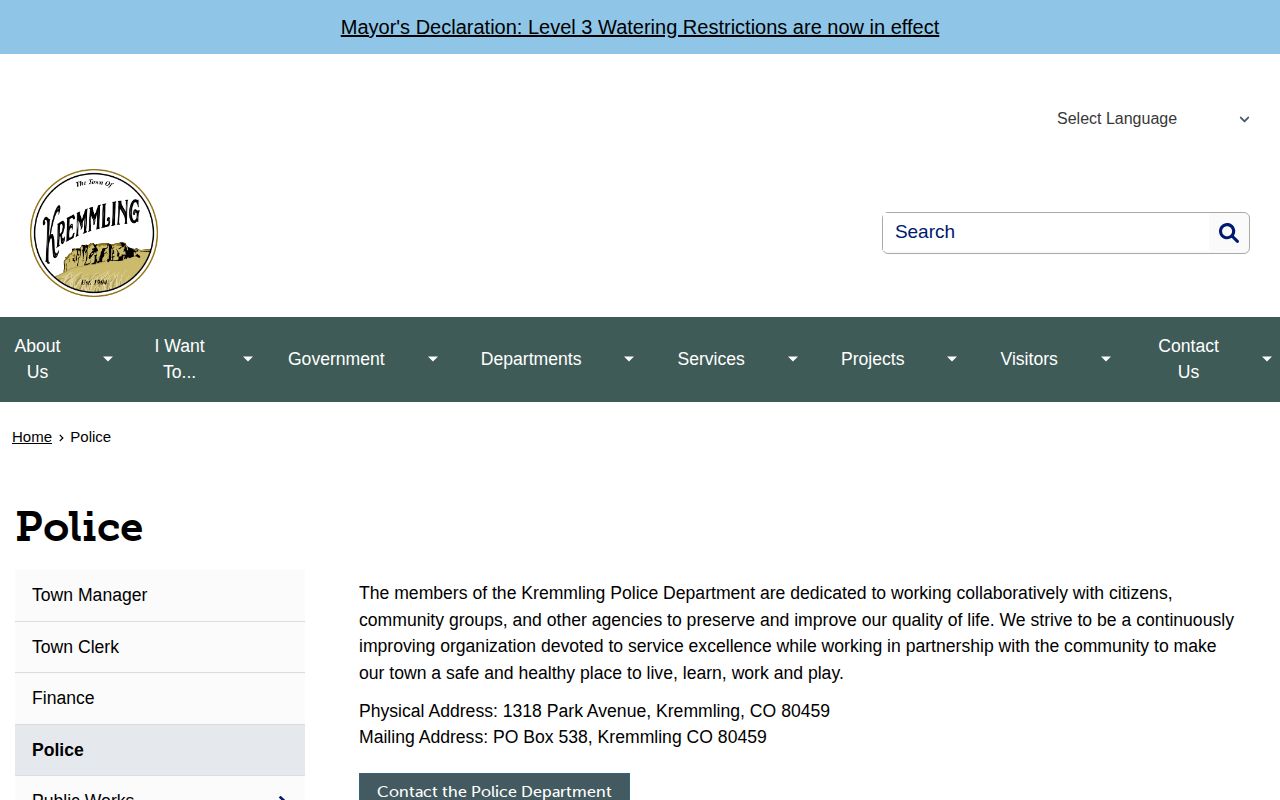Open Projects menu item

pyautogui.click(x=872, y=359)
